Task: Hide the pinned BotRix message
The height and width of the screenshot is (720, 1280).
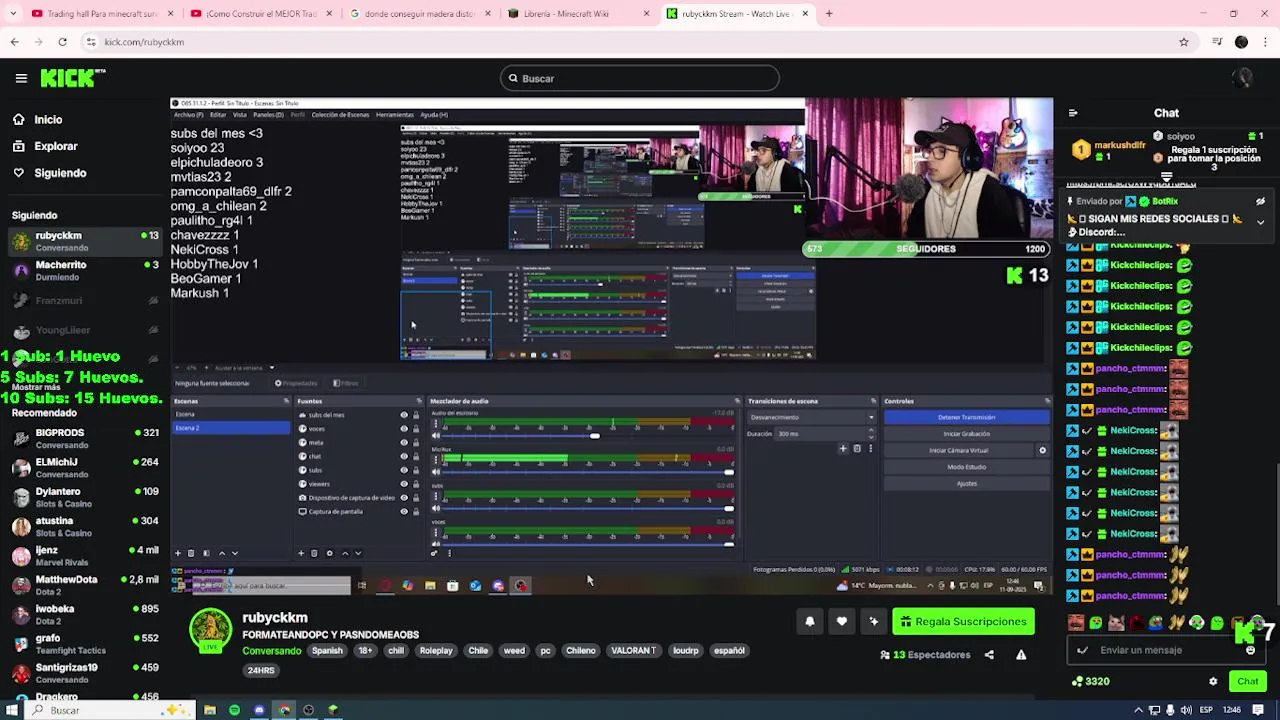Action: (x=1260, y=201)
